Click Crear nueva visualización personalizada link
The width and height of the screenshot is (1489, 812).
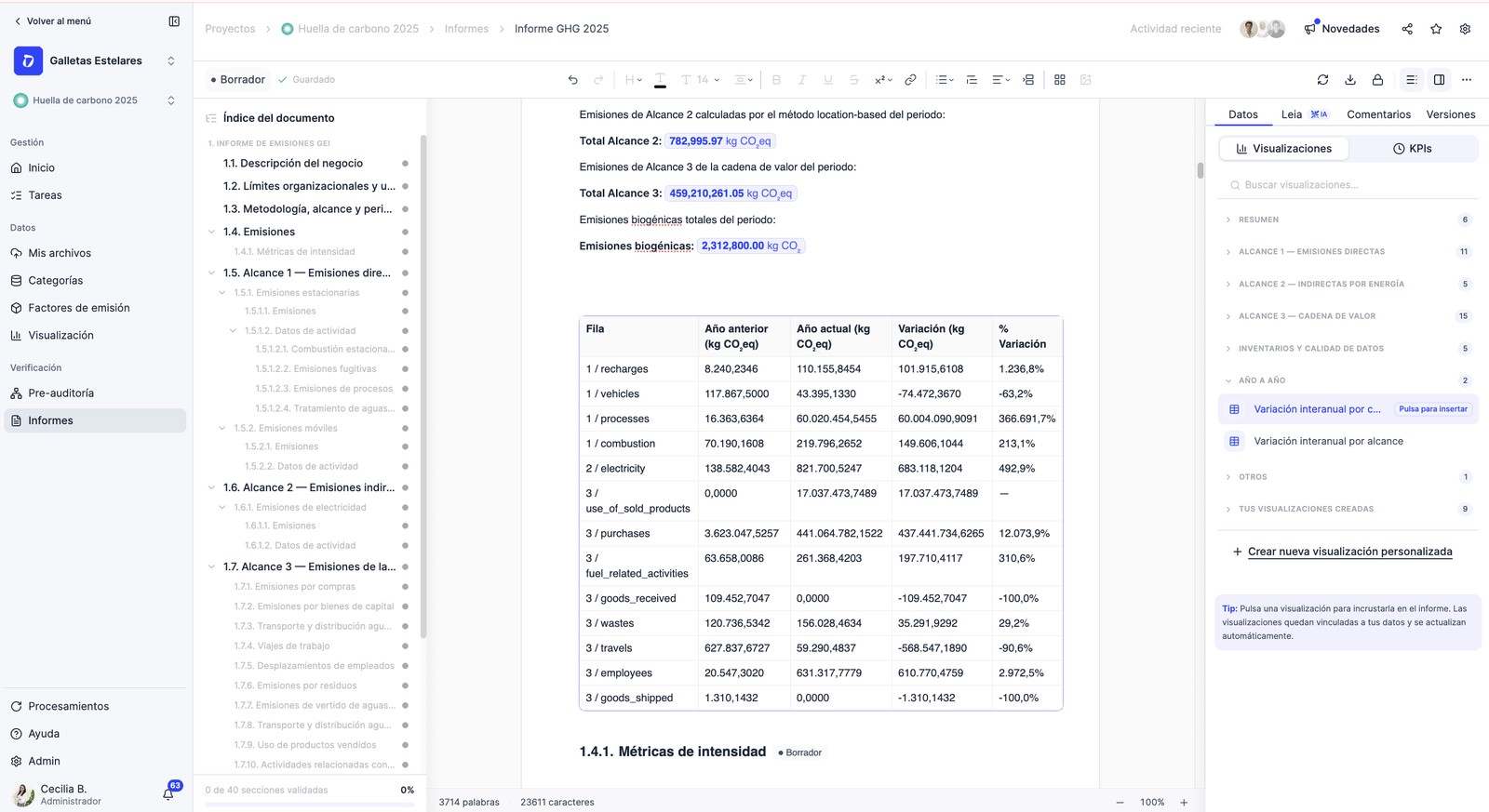[1349, 552]
